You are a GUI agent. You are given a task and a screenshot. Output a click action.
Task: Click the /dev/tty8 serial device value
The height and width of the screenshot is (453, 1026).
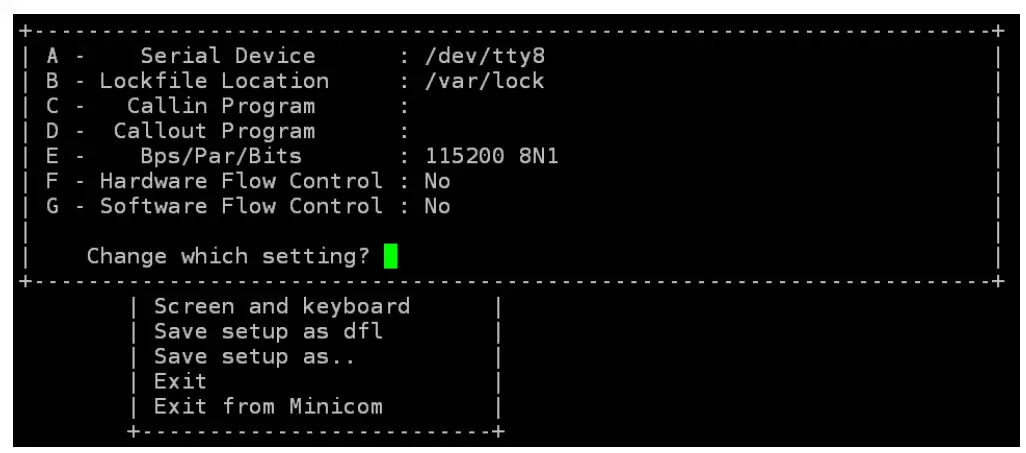(485, 56)
